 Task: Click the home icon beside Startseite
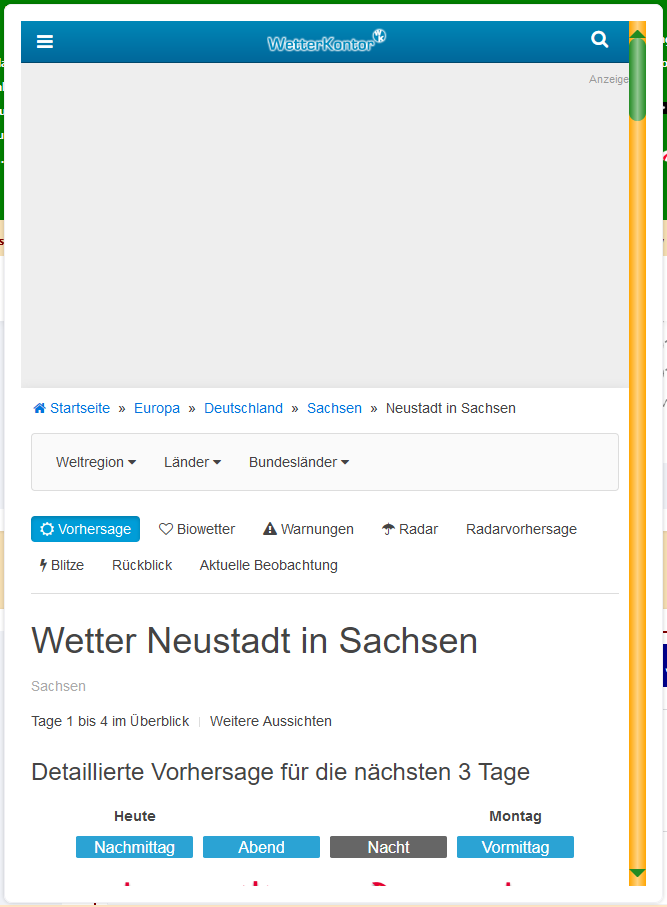pos(39,408)
